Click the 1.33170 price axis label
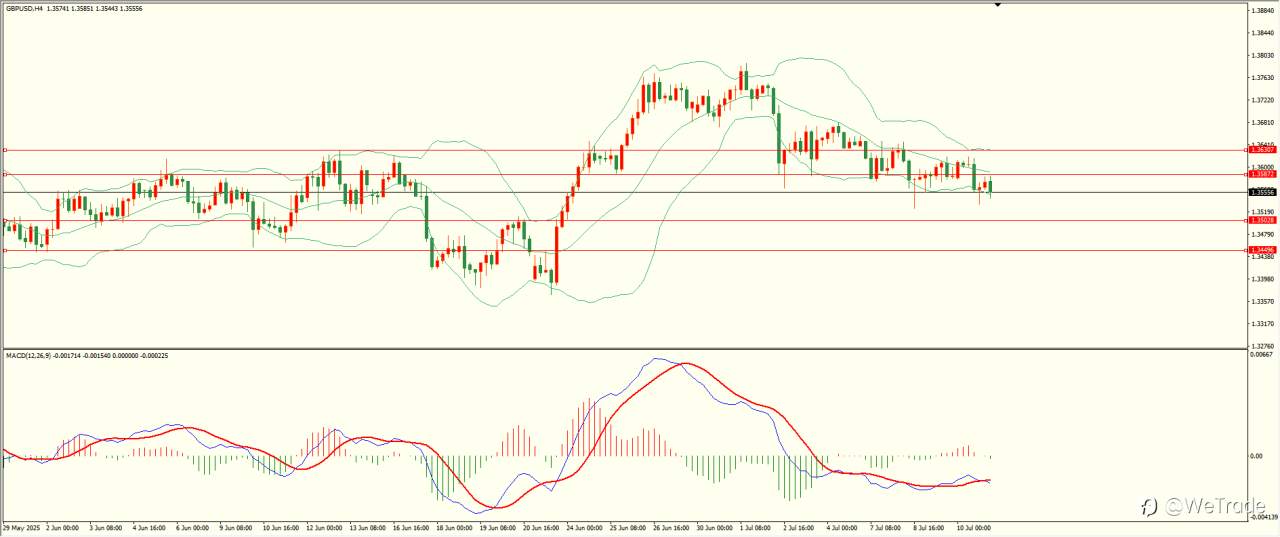1280x537 pixels. [1262, 323]
